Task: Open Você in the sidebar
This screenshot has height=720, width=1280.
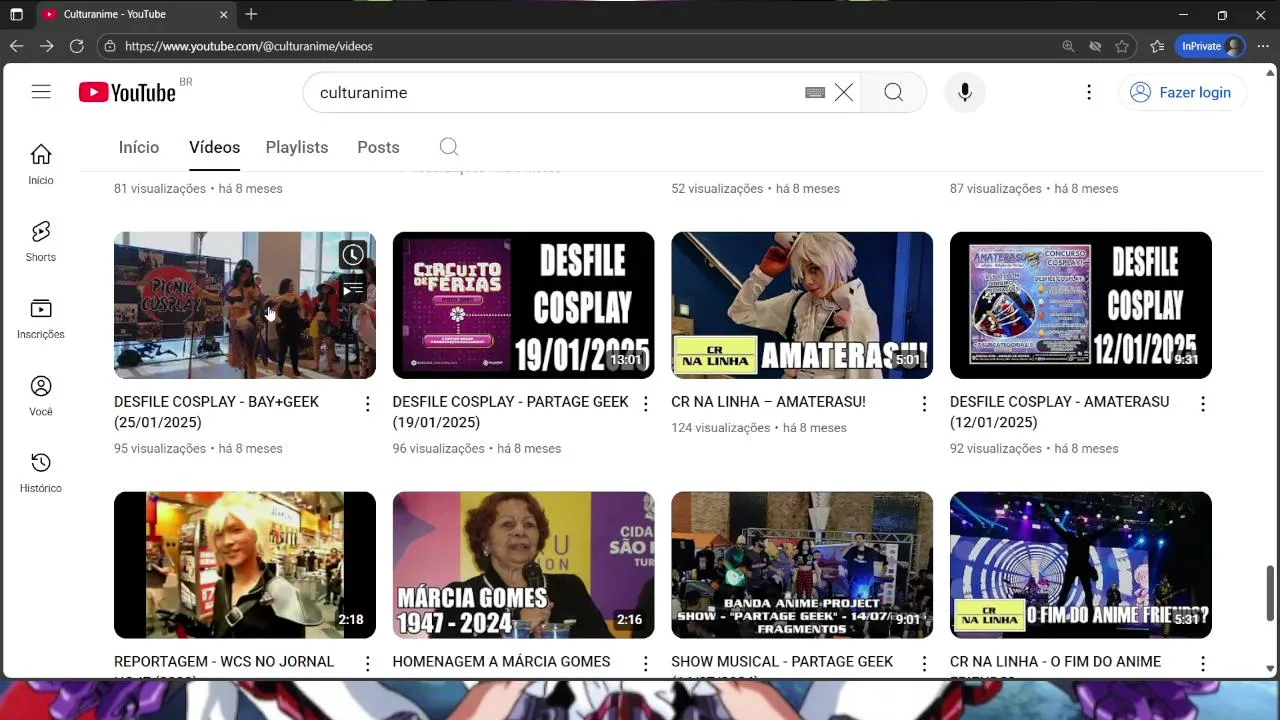Action: click(41, 396)
